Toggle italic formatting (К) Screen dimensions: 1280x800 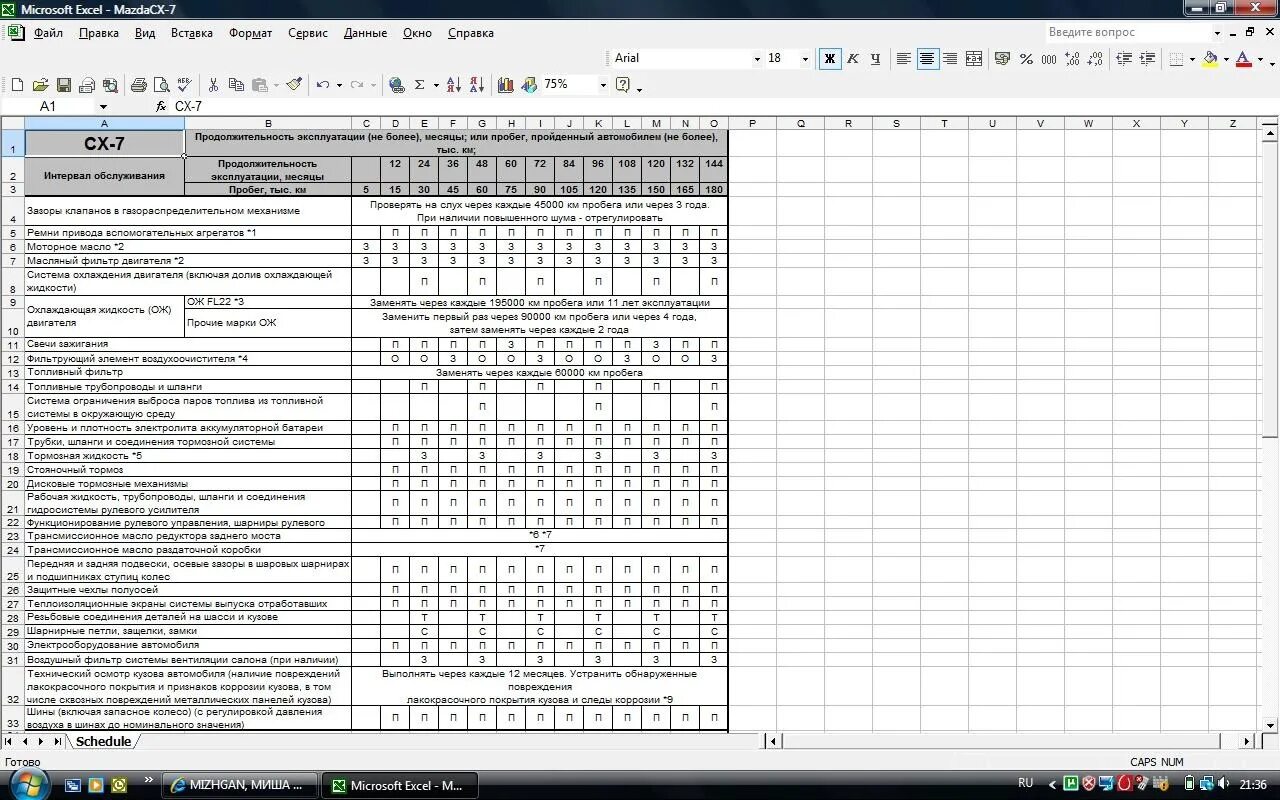[x=853, y=59]
